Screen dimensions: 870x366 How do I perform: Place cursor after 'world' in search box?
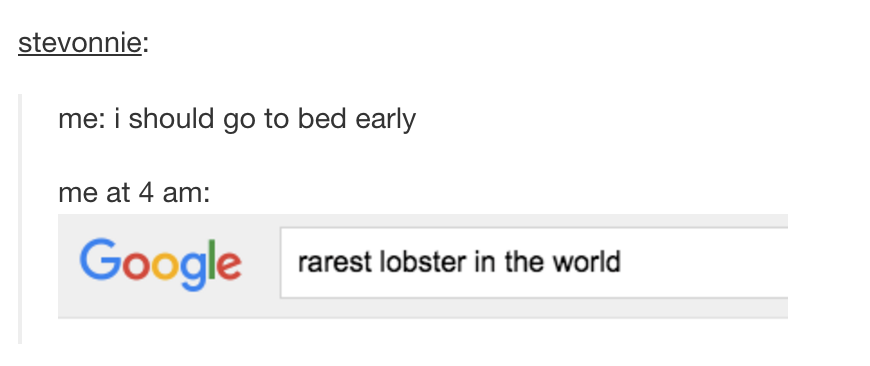pos(622,263)
